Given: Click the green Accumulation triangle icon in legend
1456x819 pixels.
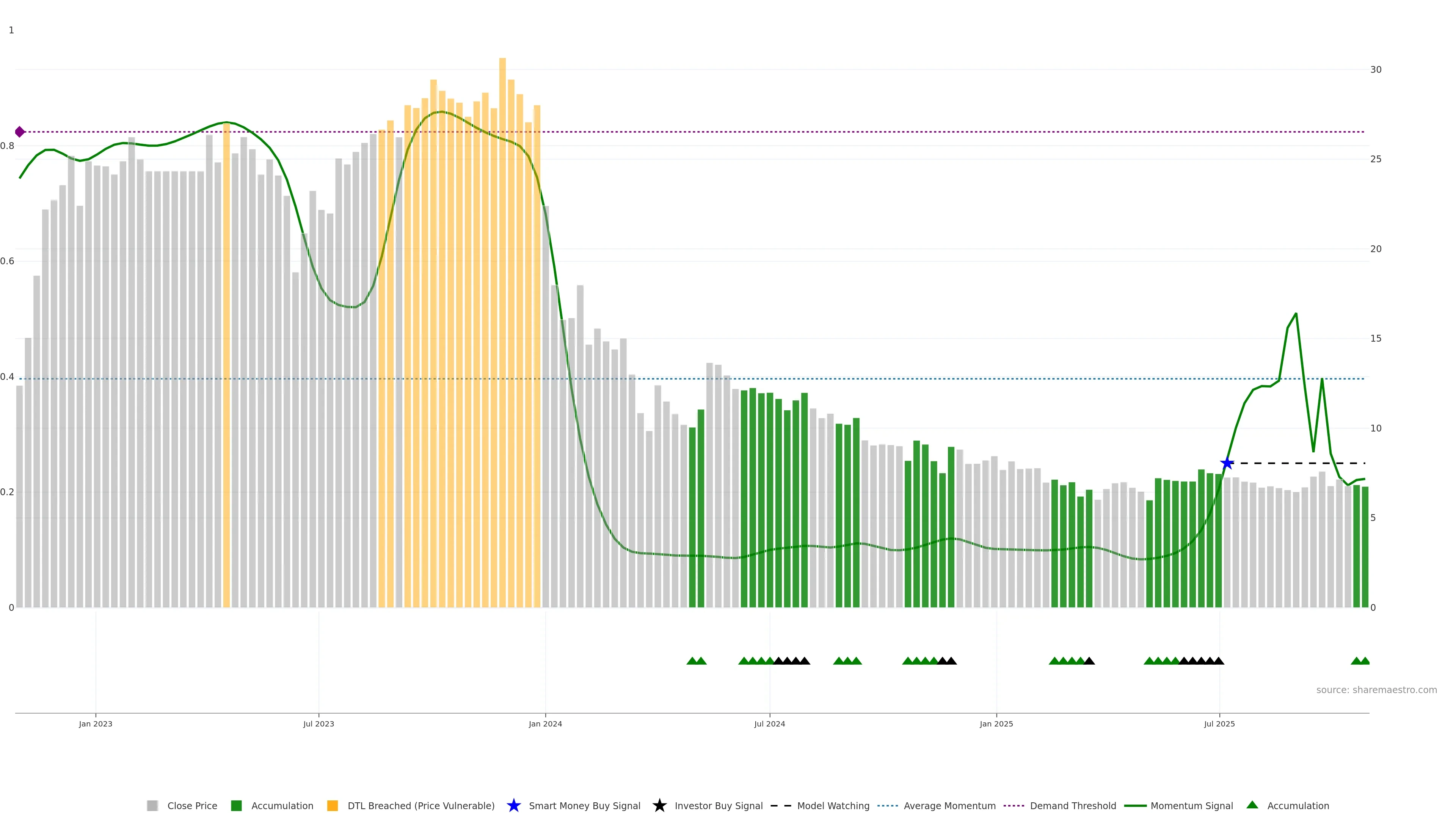Looking at the screenshot, I should (x=1252, y=805).
